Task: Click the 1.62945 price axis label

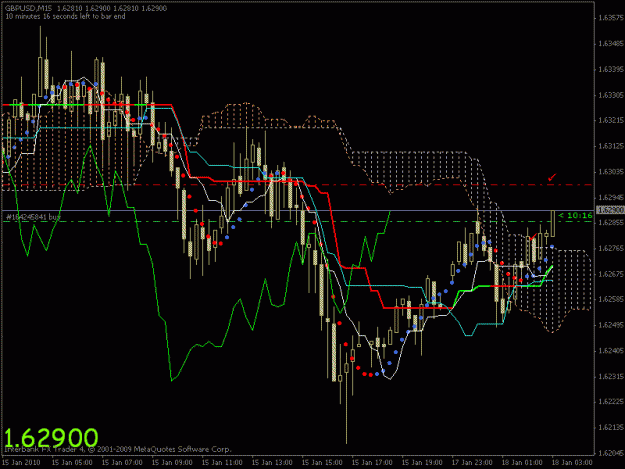Action: 611,197
